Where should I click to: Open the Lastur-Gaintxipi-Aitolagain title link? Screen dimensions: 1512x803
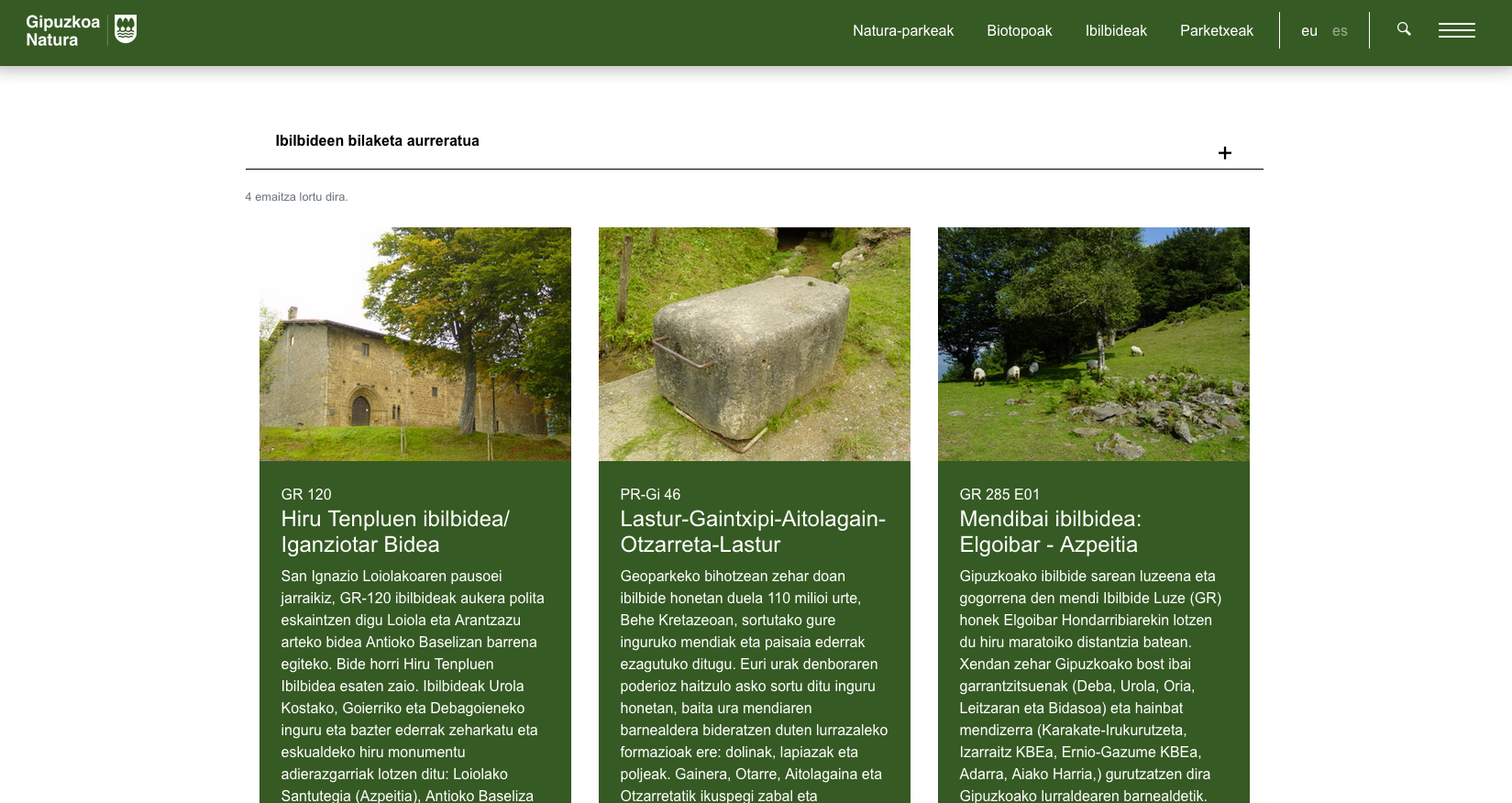pos(753,532)
